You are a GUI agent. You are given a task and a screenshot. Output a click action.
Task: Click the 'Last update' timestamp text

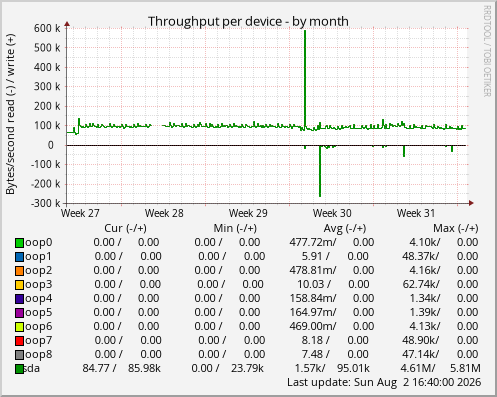coord(384,382)
